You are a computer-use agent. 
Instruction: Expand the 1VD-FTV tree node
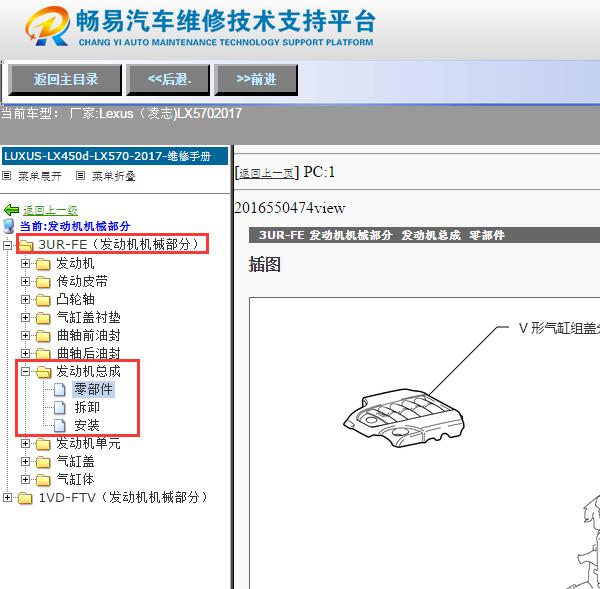click(x=7, y=497)
